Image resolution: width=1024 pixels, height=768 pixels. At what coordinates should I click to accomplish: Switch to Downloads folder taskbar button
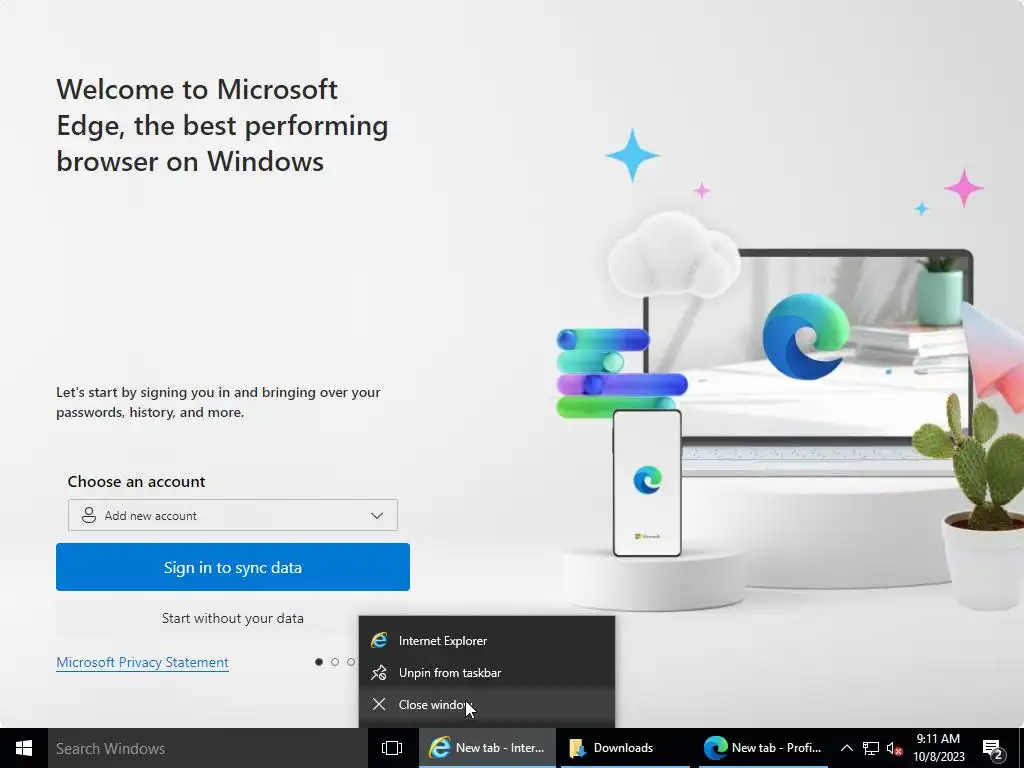tap(625, 748)
